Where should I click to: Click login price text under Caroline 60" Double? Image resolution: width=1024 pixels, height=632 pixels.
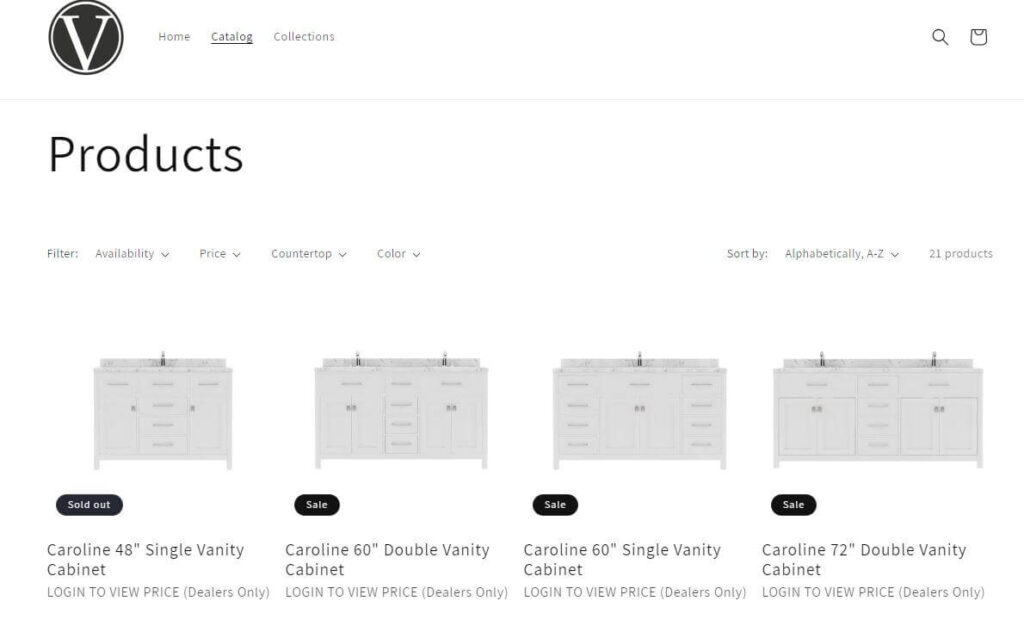click(396, 592)
